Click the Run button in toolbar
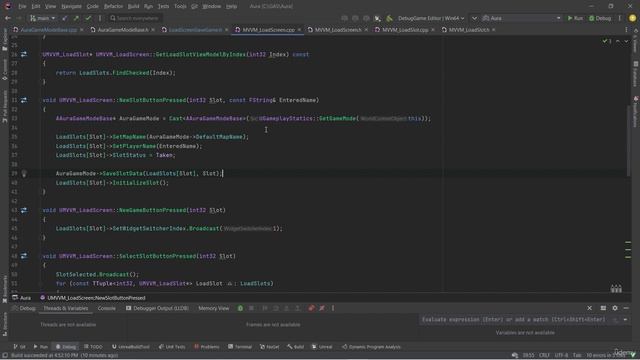 [x=575, y=18]
